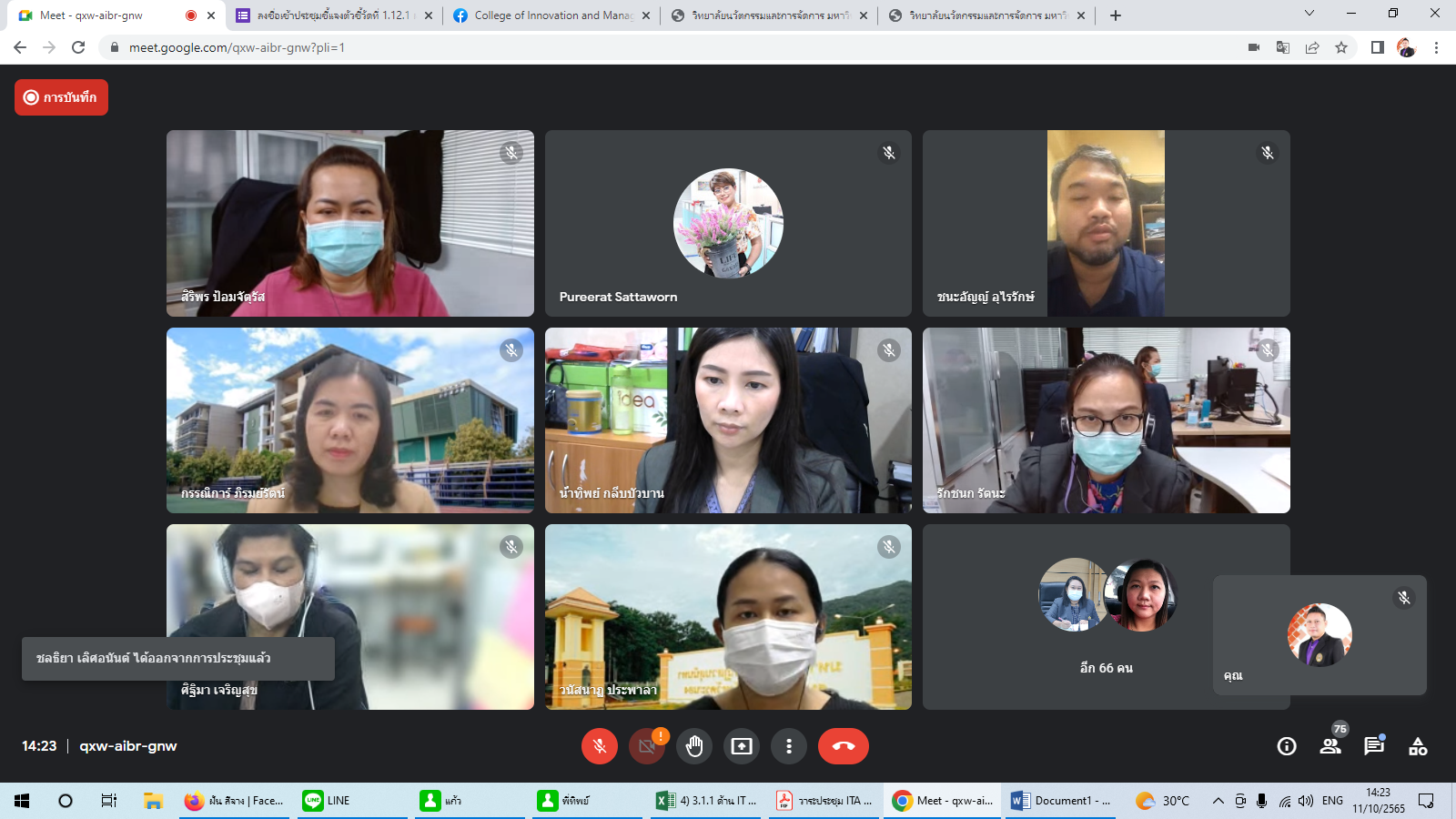The height and width of the screenshot is (819, 1456).
Task: Select the tile showing 66 more people
Action: (1106, 617)
